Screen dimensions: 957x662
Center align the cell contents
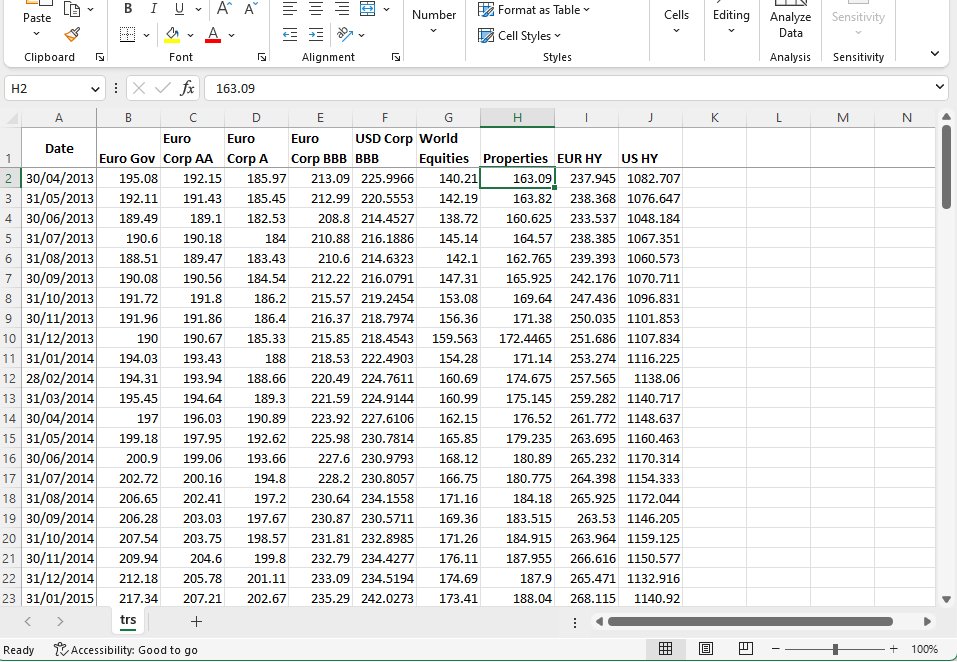(x=314, y=8)
